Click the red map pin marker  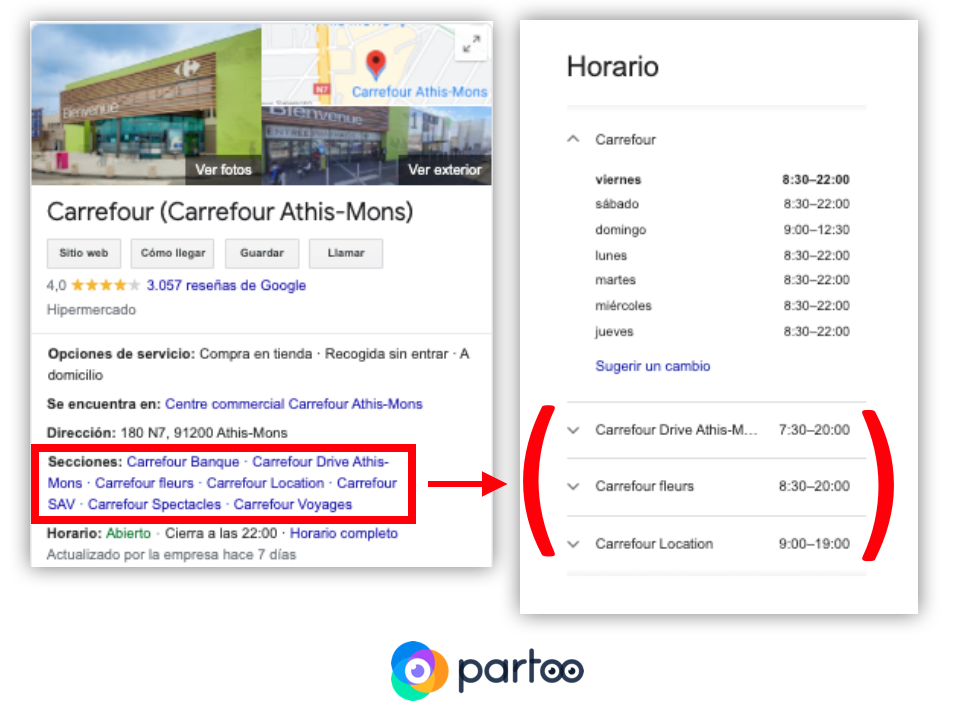tap(375, 65)
